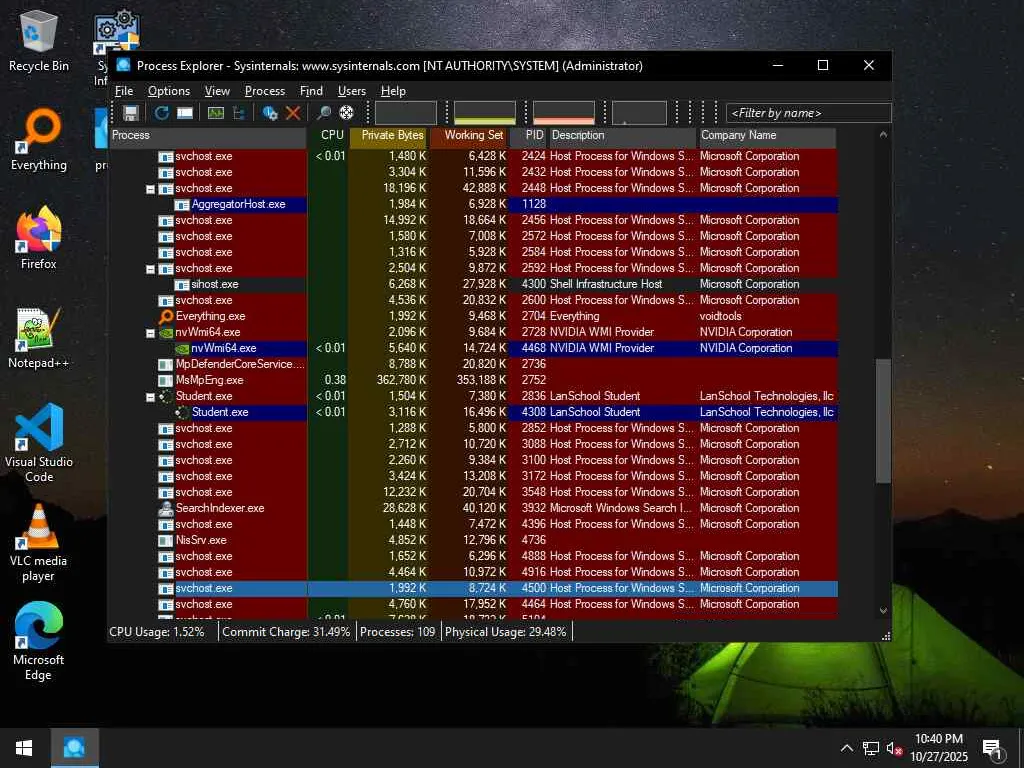Click the red Kill Process icon
This screenshot has height=768, width=1024.
coord(293,113)
